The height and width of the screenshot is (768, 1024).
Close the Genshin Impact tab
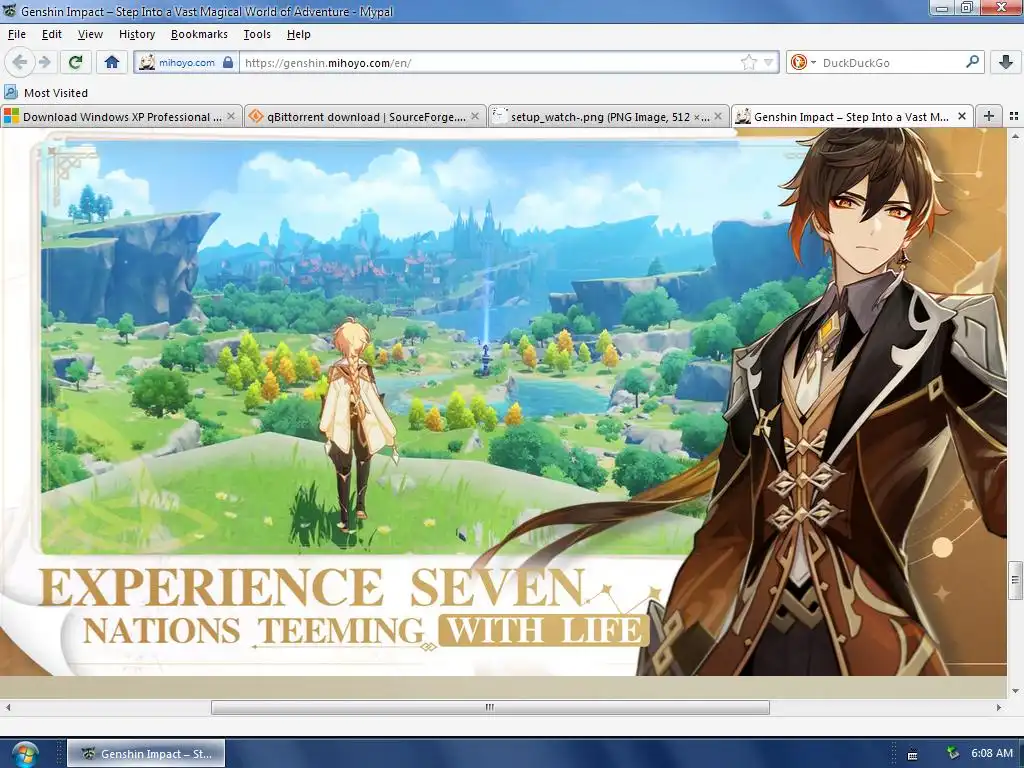point(961,116)
